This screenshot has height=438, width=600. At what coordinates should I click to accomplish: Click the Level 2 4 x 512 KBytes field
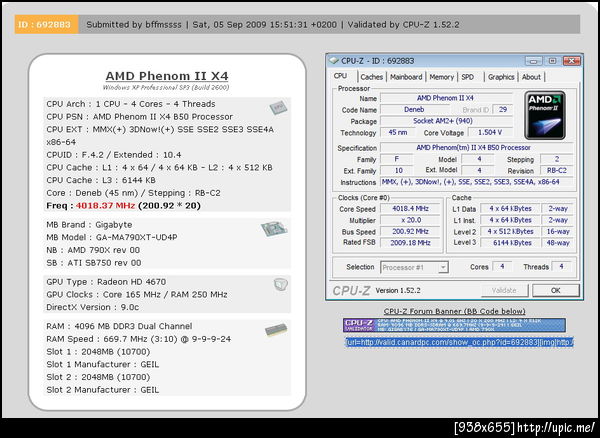pyautogui.click(x=511, y=231)
